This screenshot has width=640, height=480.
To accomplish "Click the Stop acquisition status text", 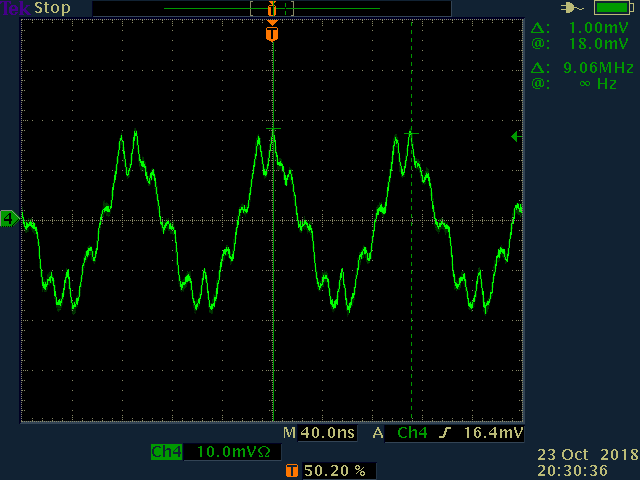I will click(x=52, y=8).
